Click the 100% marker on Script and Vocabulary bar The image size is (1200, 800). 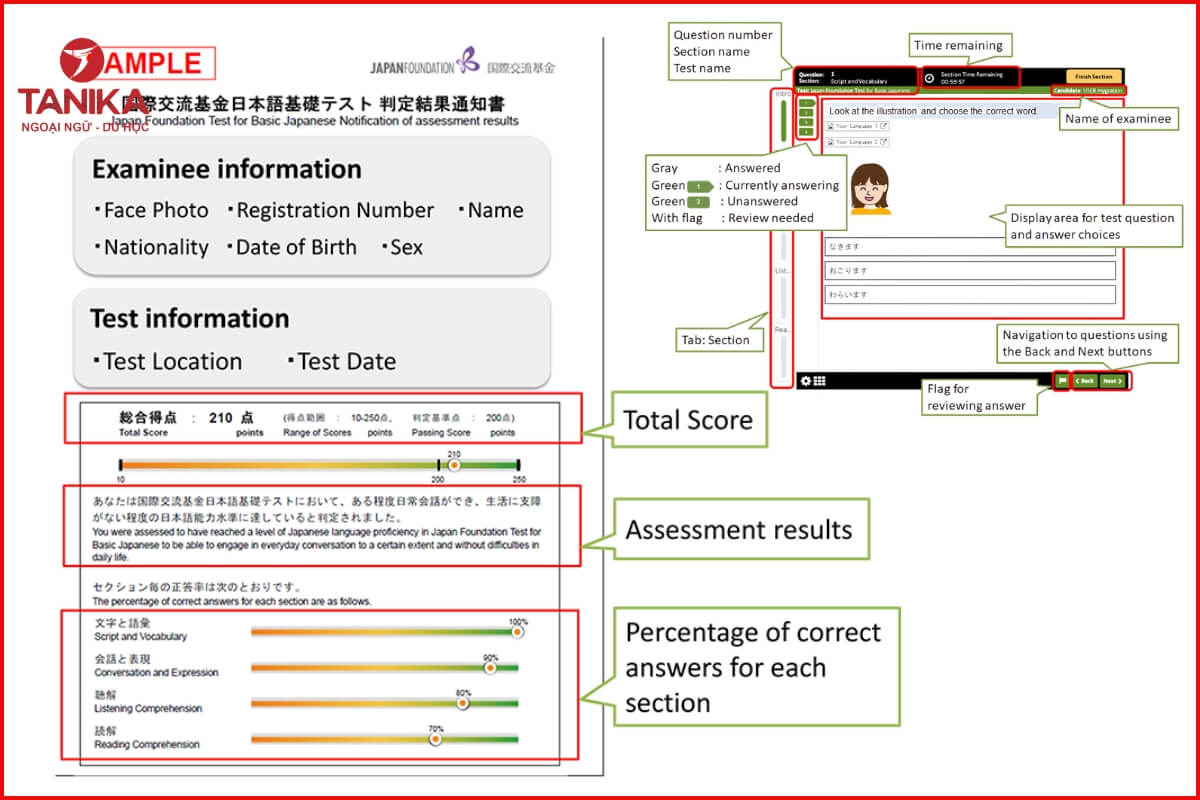tap(517, 632)
